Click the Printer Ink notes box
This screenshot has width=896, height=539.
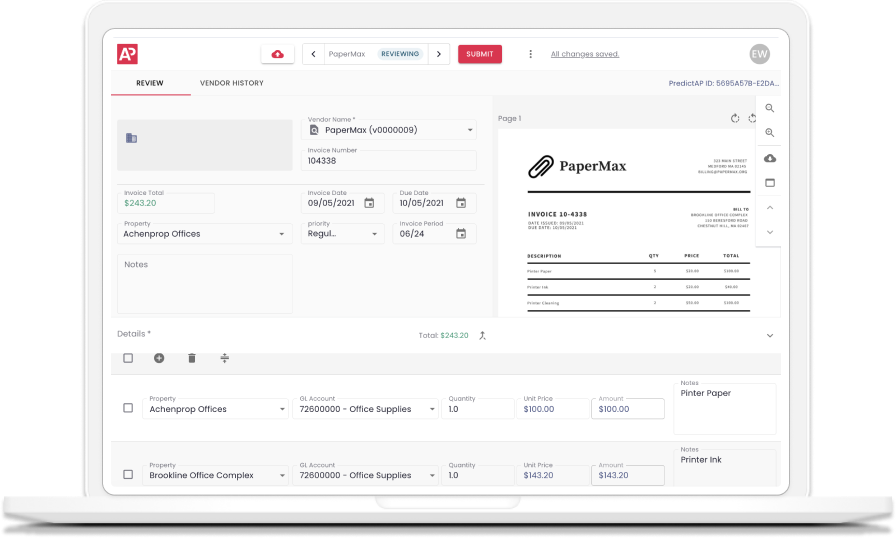click(x=725, y=469)
